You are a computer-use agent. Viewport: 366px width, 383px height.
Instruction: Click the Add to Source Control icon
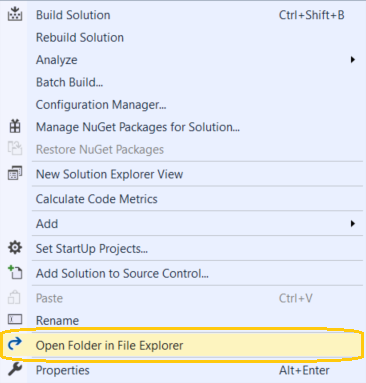click(15, 273)
